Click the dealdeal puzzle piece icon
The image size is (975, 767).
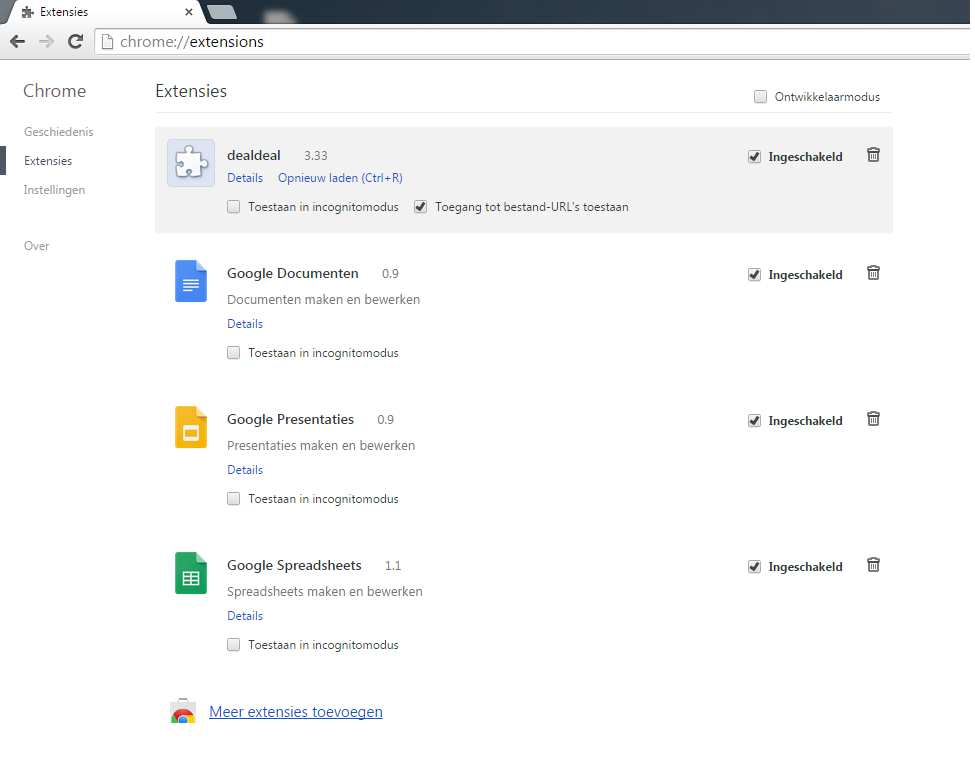[x=190, y=163]
